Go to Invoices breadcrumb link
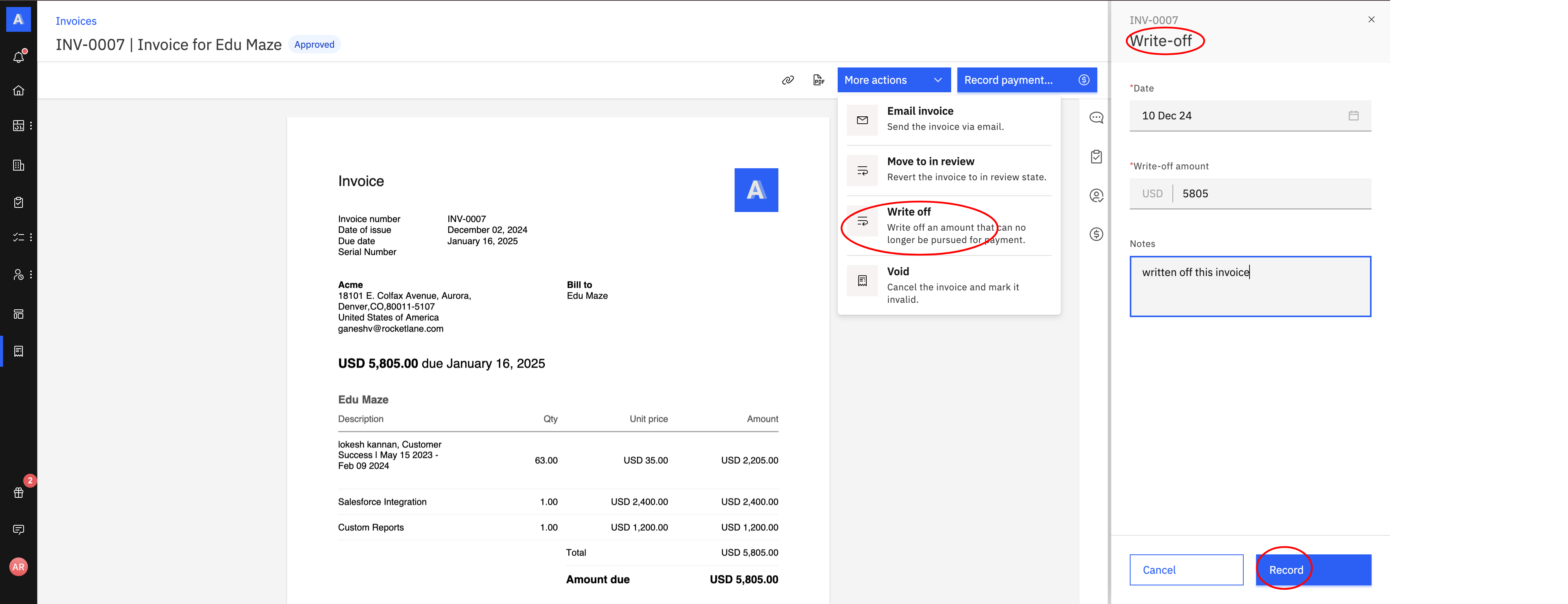 pyautogui.click(x=76, y=21)
